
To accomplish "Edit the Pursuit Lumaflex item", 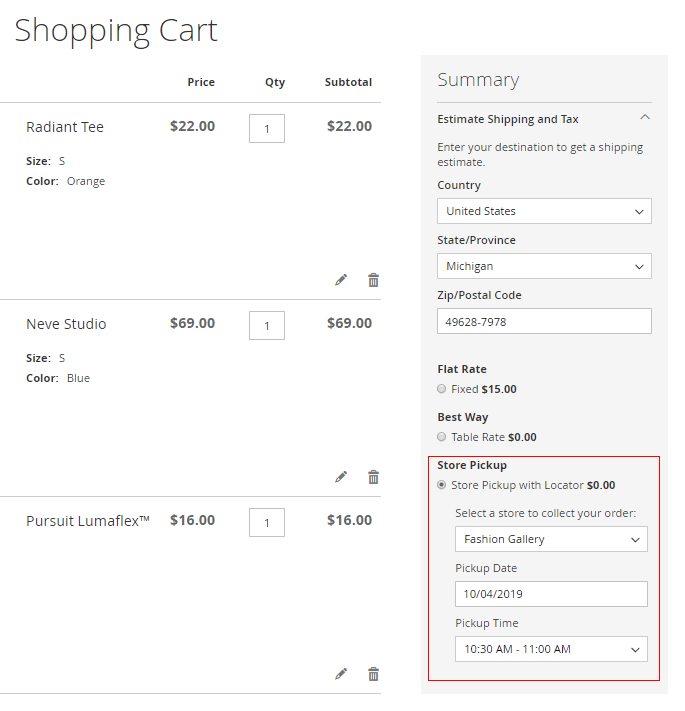I will (341, 674).
